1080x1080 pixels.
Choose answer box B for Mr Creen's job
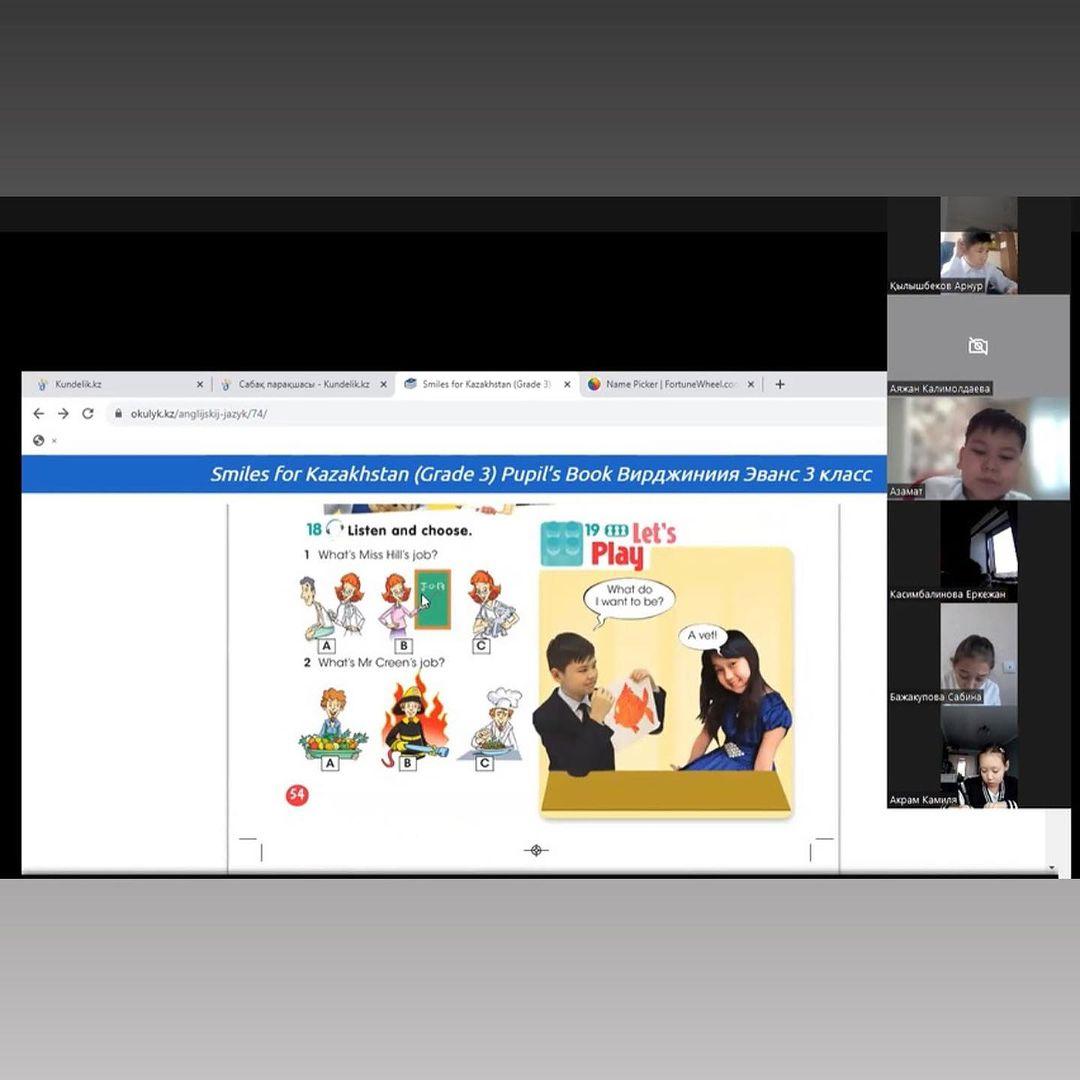click(407, 763)
